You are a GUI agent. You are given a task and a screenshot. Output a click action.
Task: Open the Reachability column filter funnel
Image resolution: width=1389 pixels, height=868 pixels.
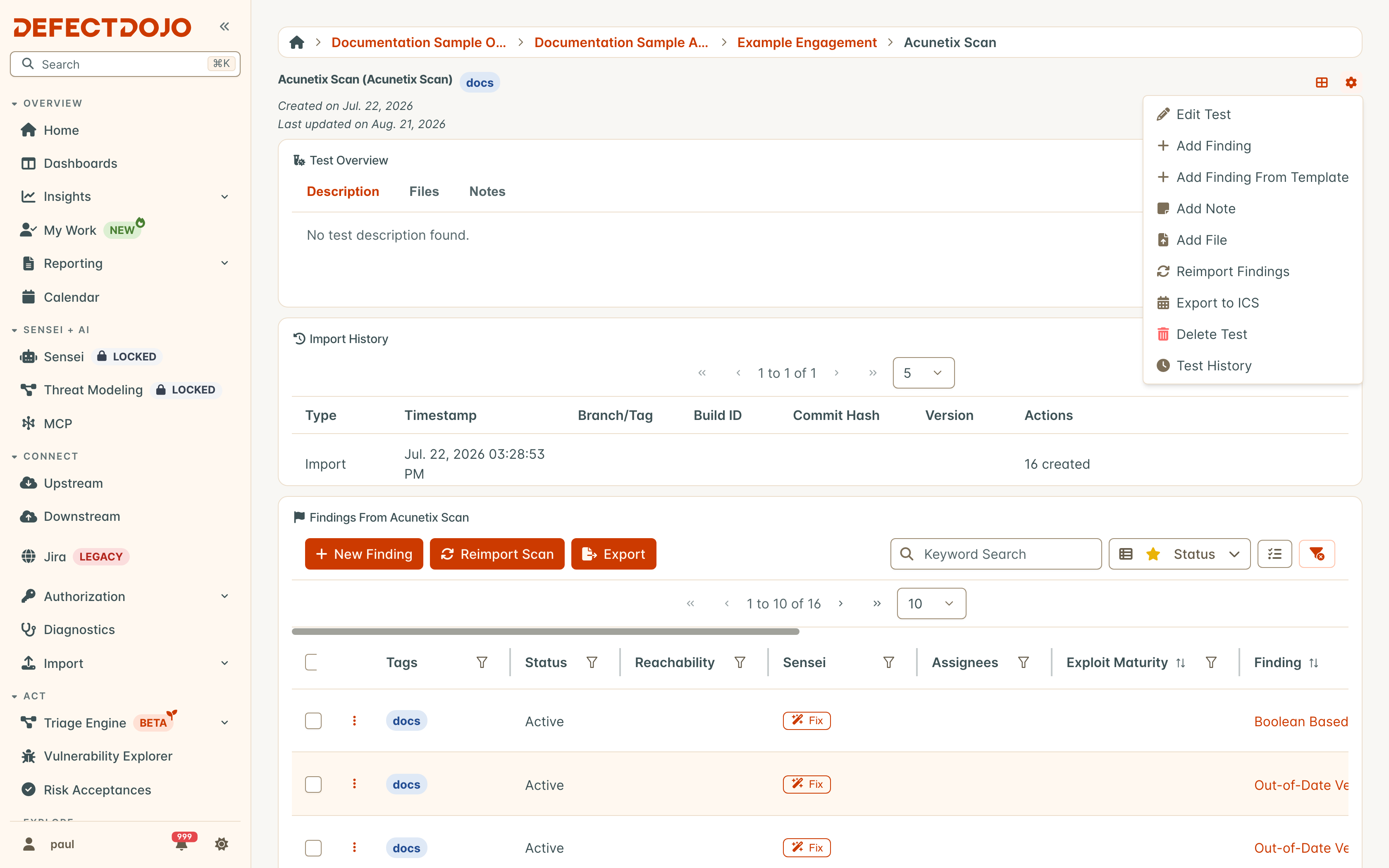coord(740,663)
